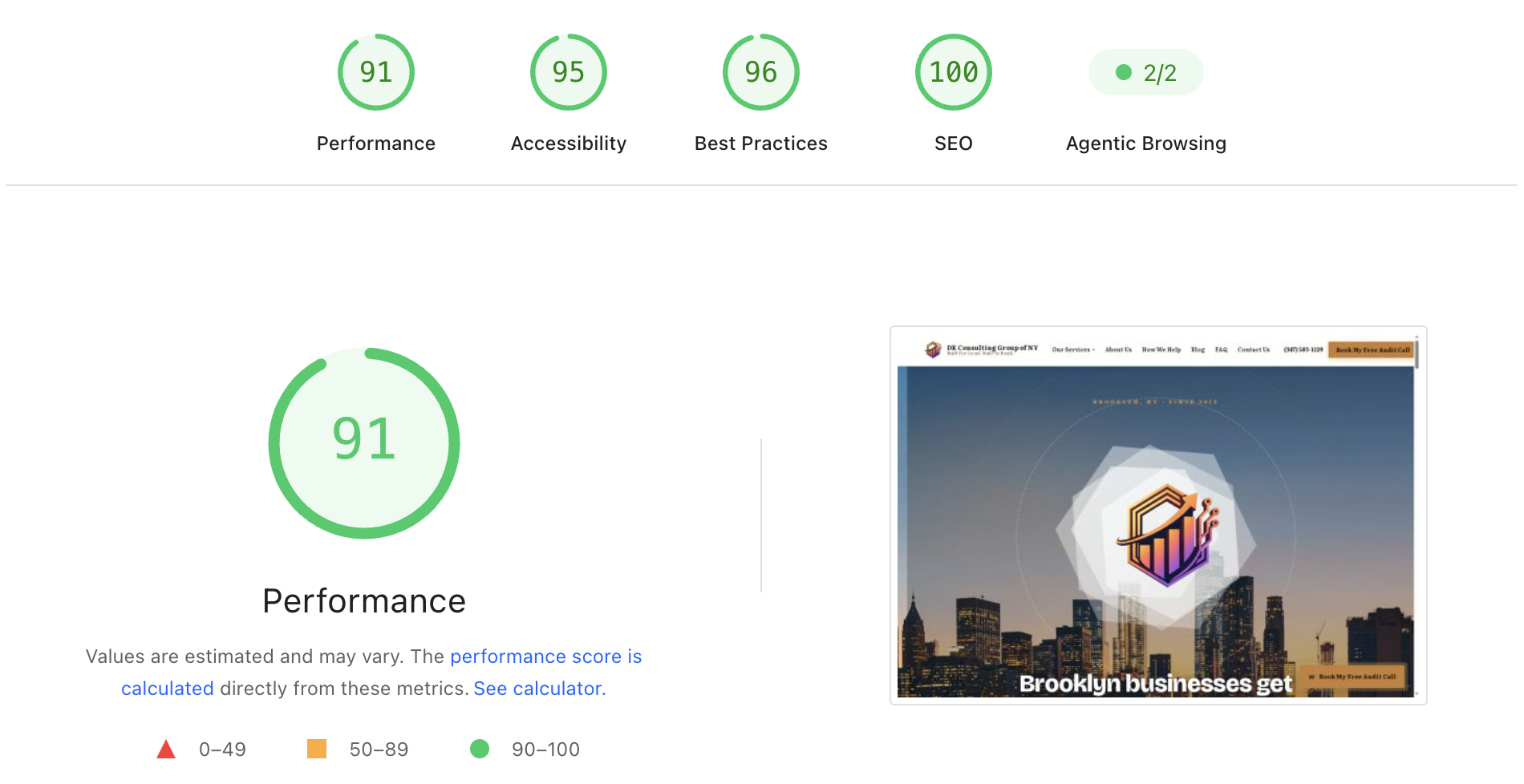
Task: Click the orange square 50–89 legend icon
Action: pos(317,749)
